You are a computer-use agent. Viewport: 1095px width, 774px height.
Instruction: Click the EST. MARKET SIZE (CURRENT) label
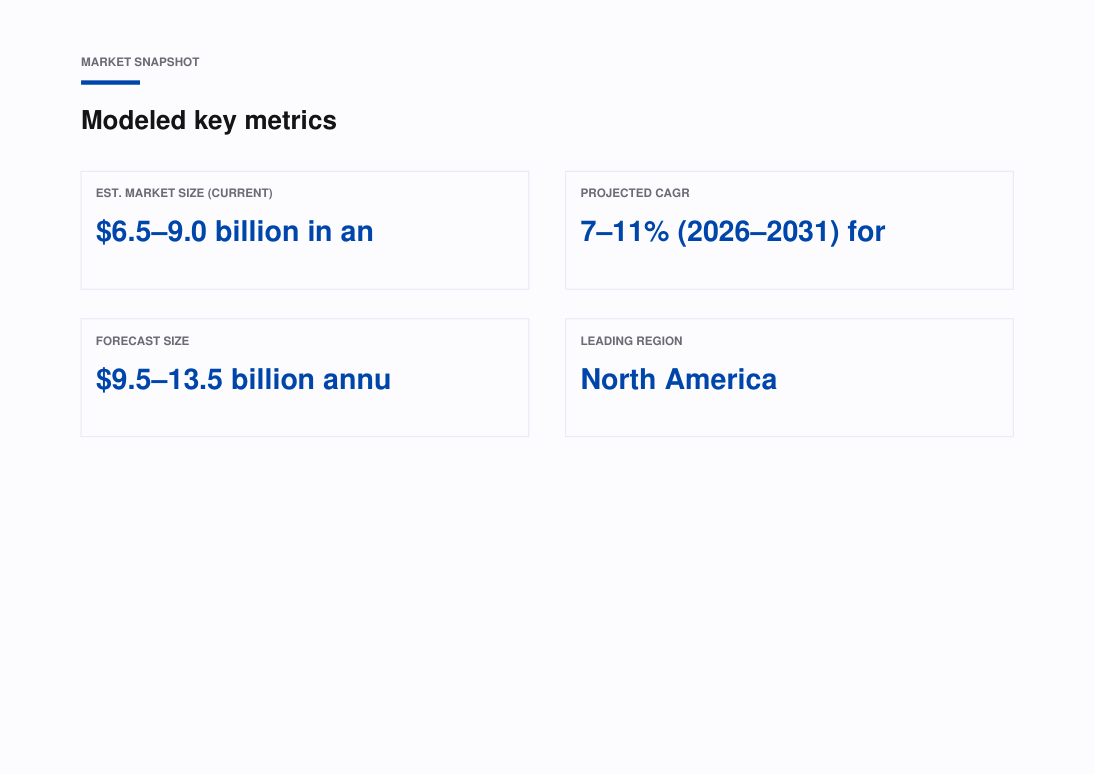point(184,193)
